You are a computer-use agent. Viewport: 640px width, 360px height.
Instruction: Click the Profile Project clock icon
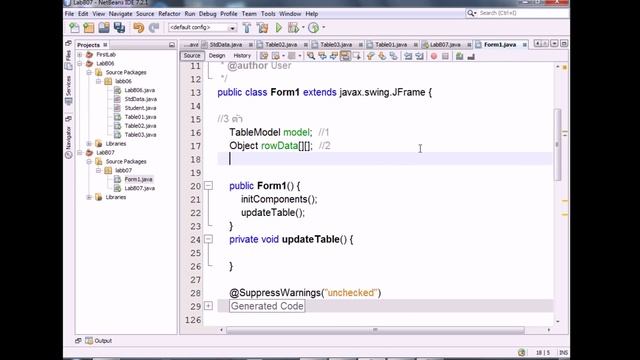(313, 28)
